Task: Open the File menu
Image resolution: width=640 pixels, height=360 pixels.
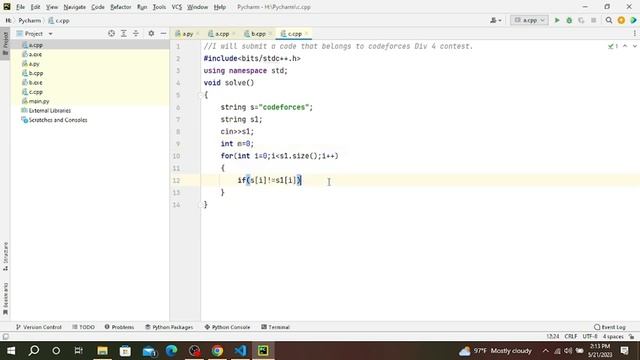Action: tap(20, 7)
